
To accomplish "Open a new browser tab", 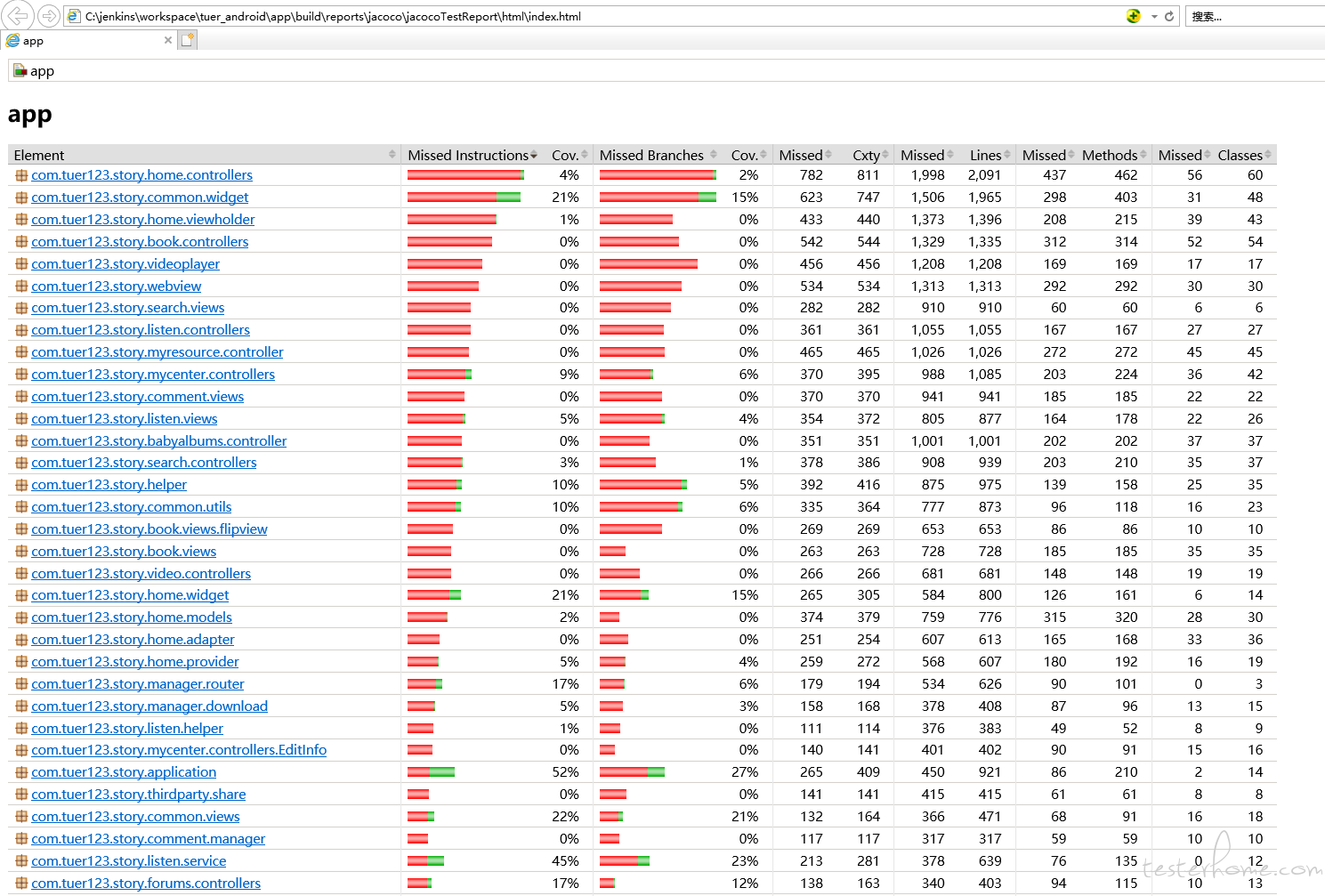I will 187,40.
